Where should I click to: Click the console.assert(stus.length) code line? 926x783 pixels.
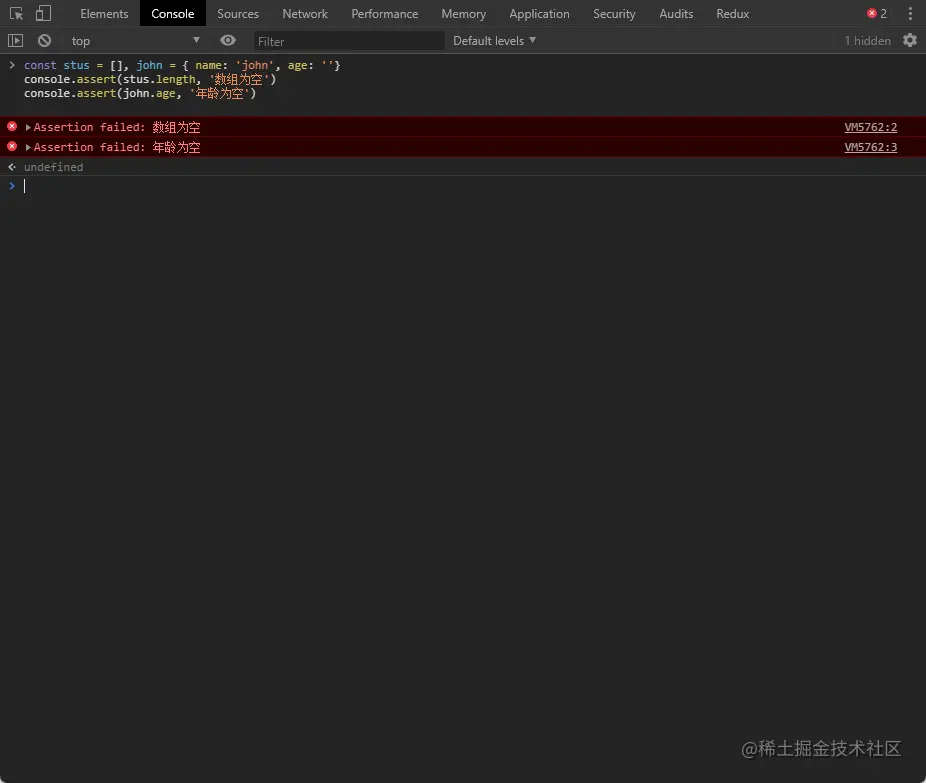(x=150, y=79)
